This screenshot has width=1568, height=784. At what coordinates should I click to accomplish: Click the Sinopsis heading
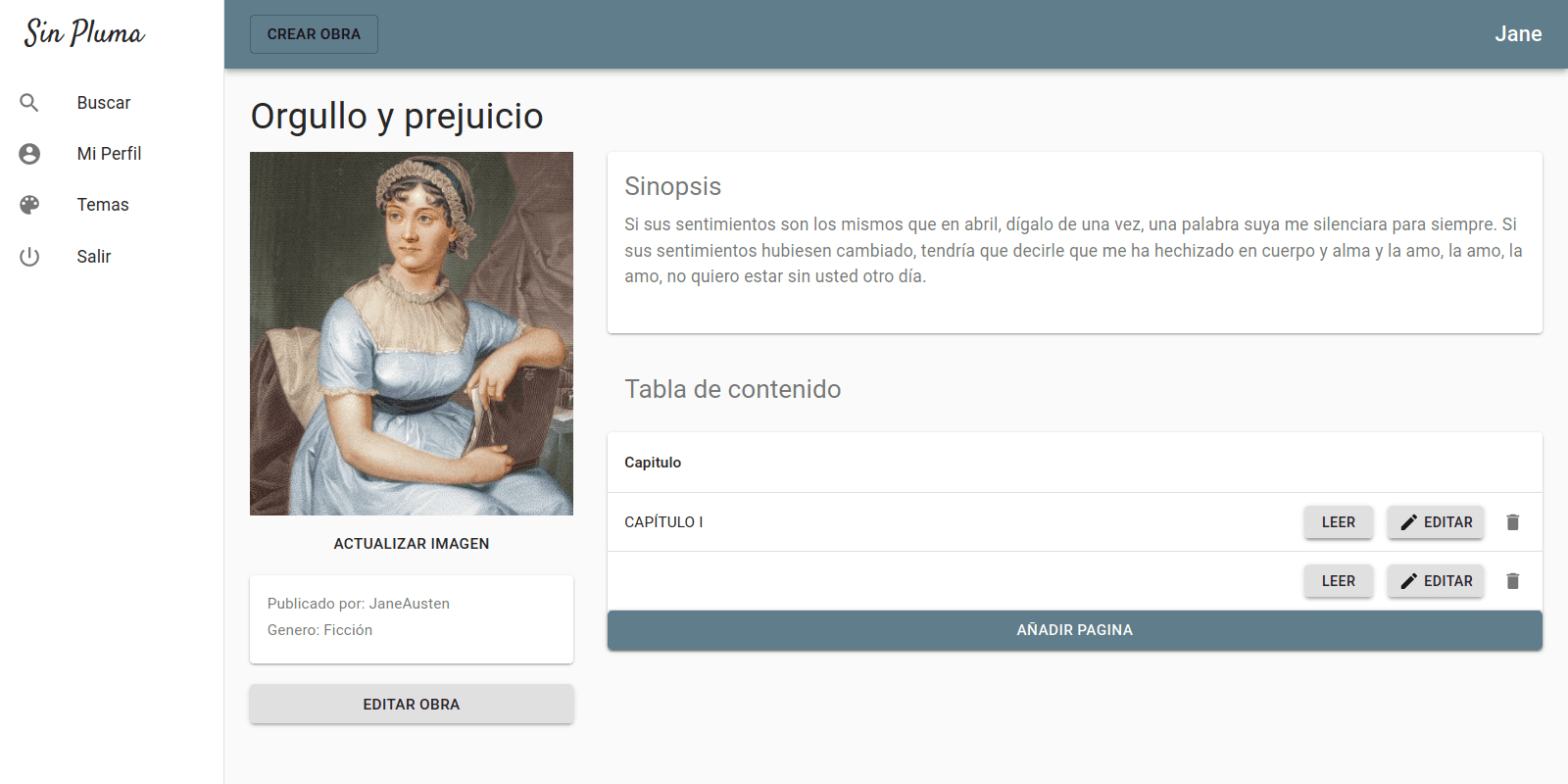coord(672,186)
